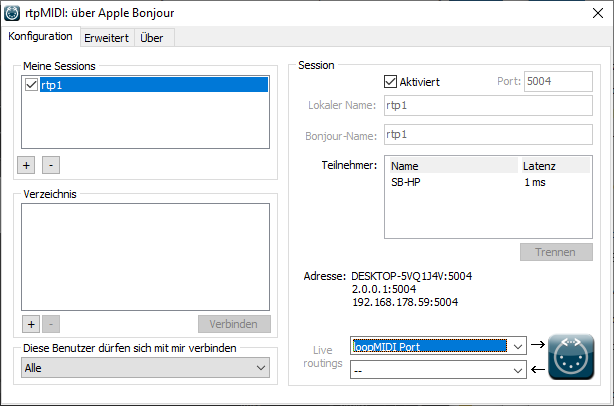Image resolution: width=614 pixels, height=406 pixels.
Task: Toggle the rtp1 session checkbox
Action: tap(31, 86)
